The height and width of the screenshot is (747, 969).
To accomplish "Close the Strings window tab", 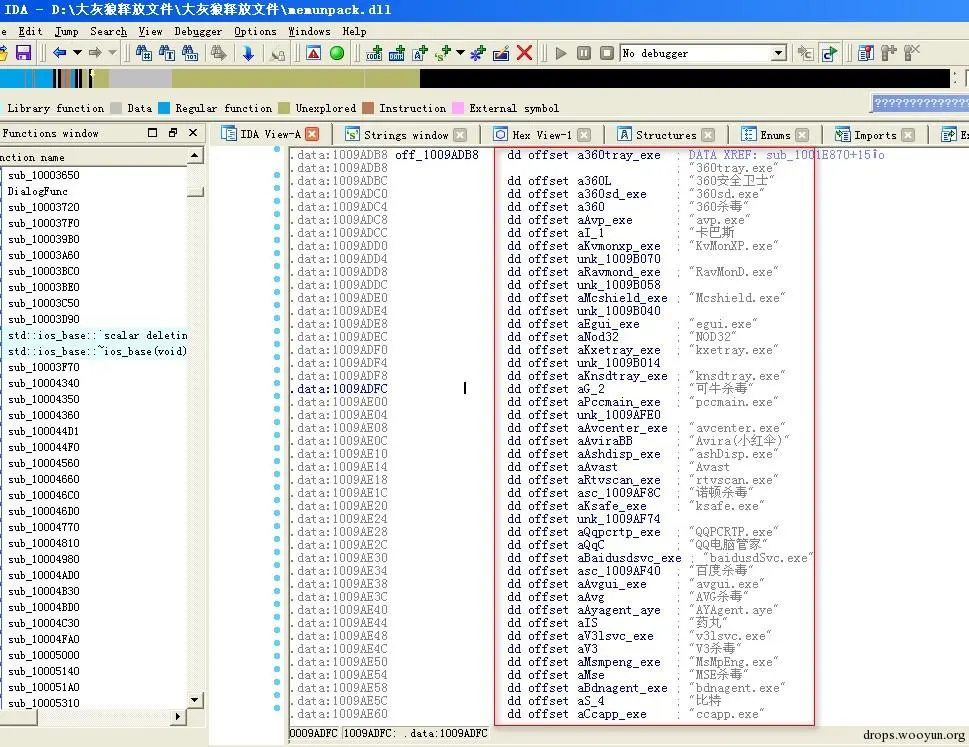I will pyautogui.click(x=460, y=134).
